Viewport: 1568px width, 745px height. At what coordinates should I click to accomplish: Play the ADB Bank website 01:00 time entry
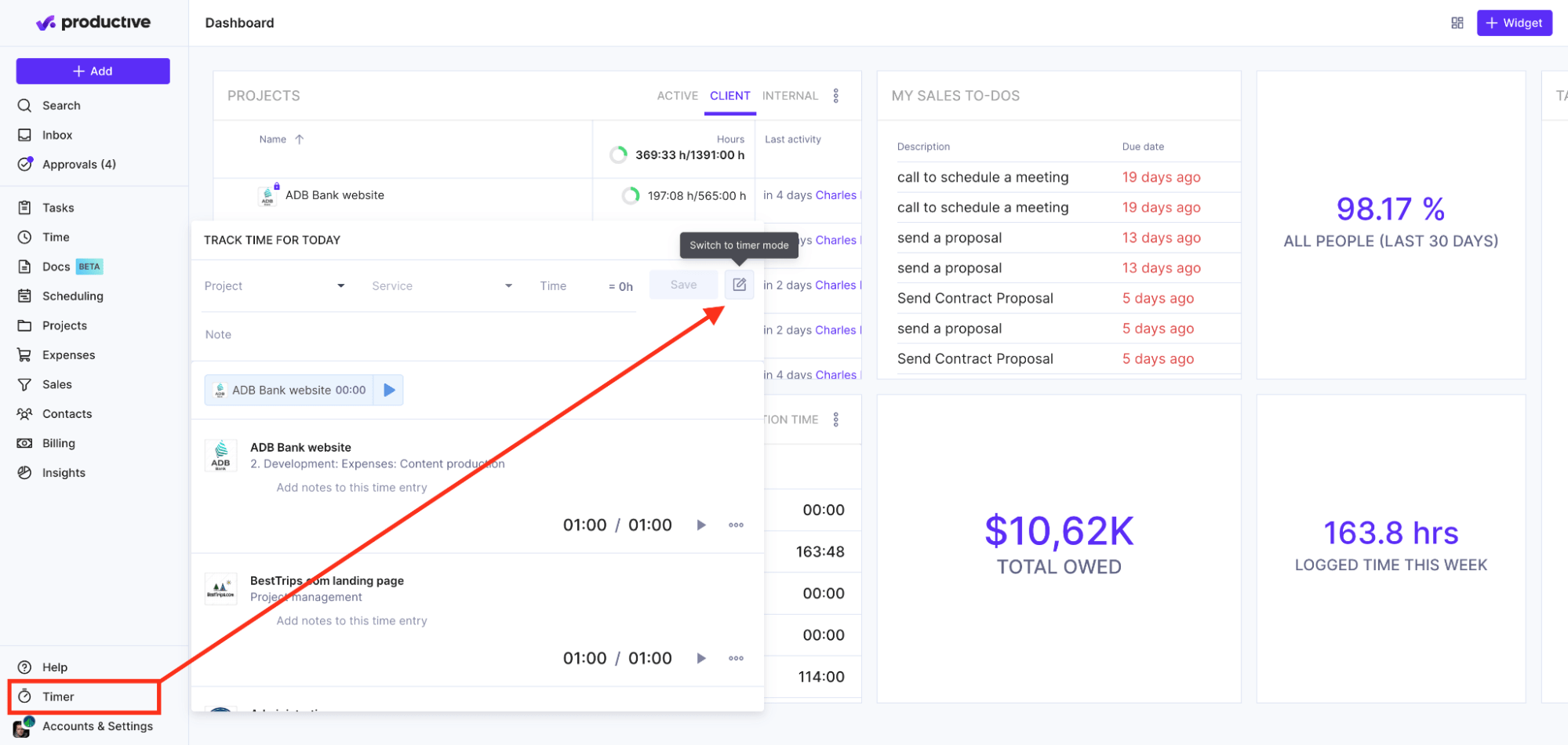pos(701,525)
